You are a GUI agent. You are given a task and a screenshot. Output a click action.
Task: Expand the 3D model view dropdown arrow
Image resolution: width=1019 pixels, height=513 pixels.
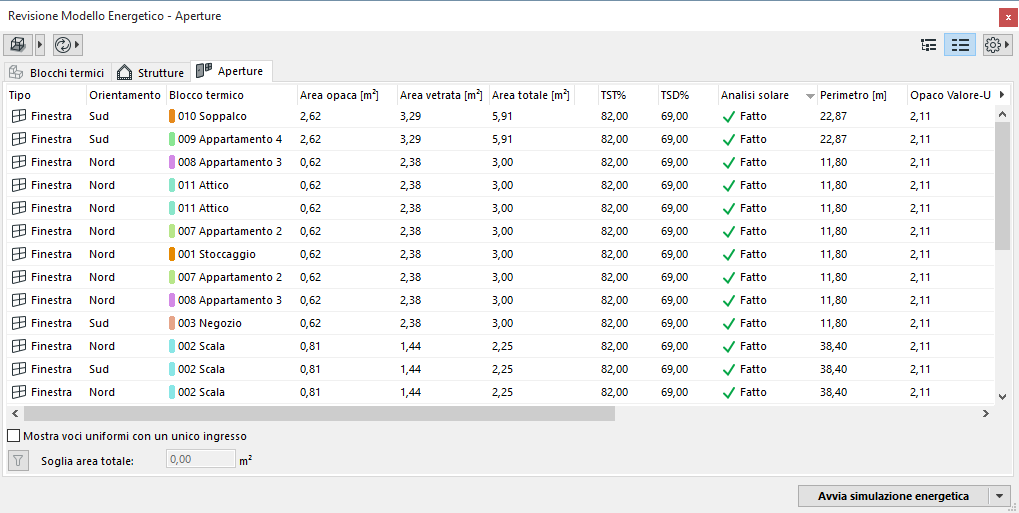pos(40,45)
